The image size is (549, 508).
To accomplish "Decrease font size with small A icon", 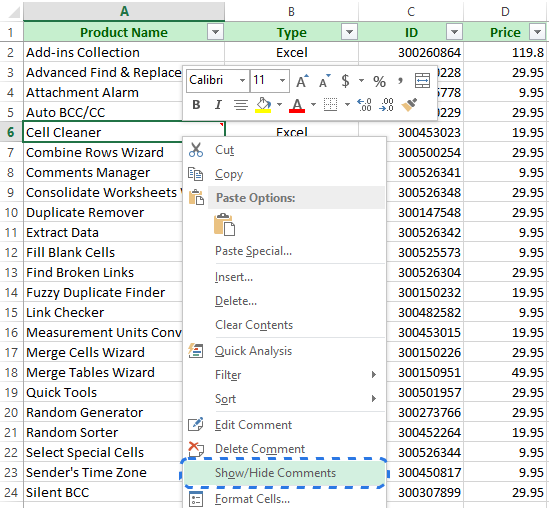I will (325, 81).
